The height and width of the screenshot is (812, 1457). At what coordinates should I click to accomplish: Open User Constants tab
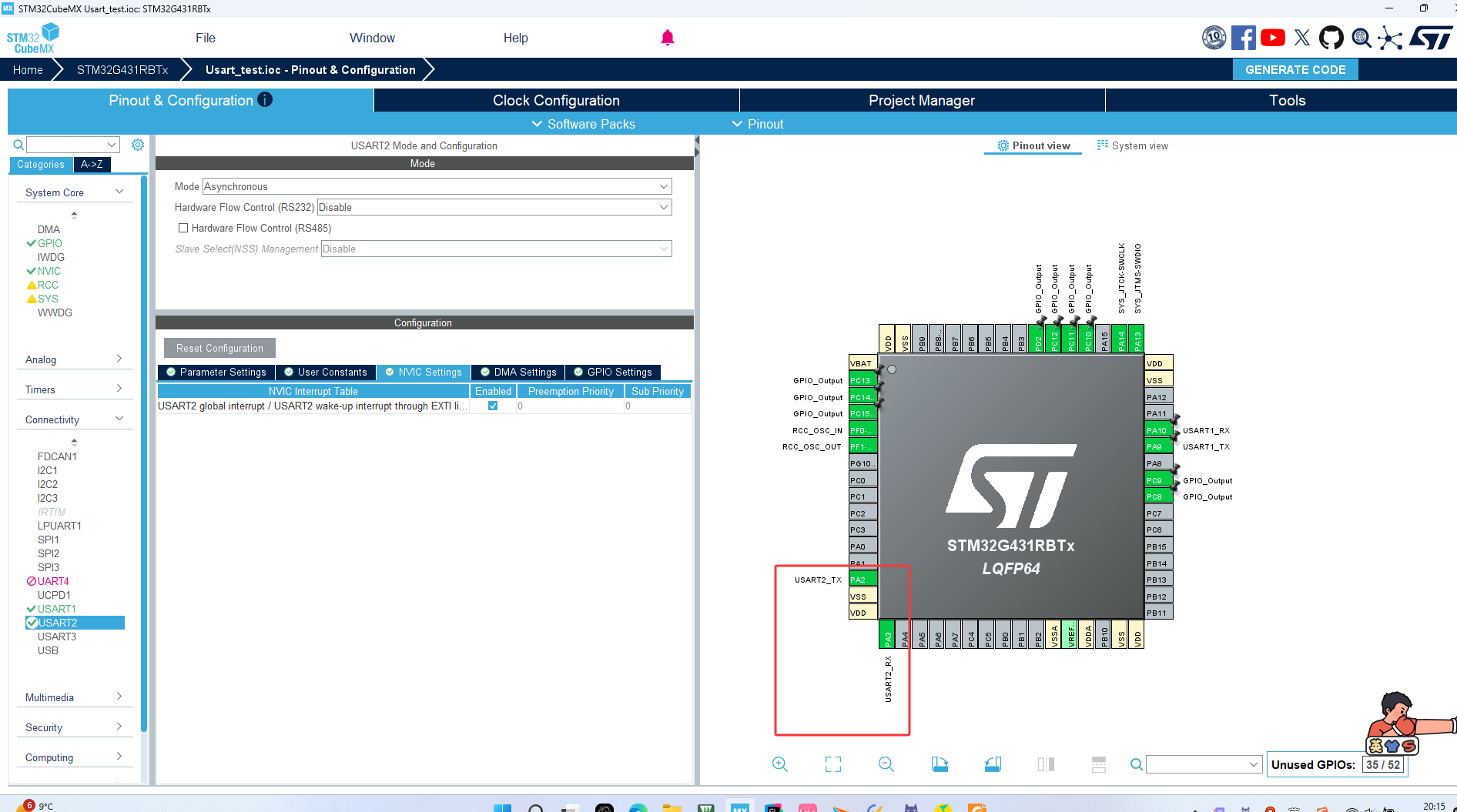(326, 372)
